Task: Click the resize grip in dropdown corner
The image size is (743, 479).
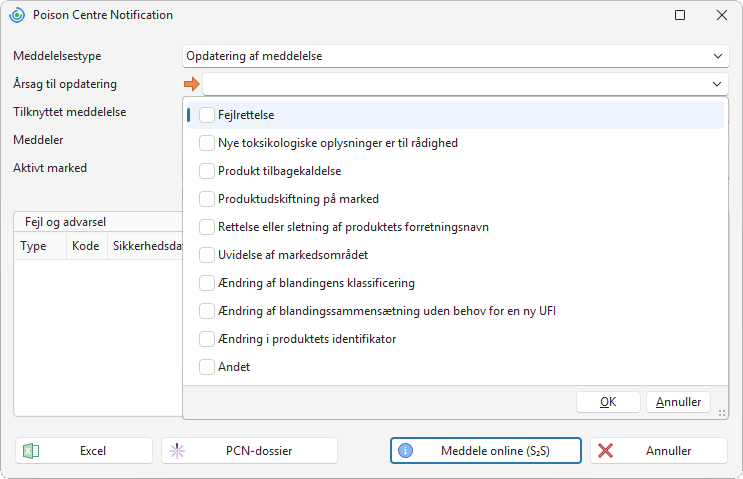Action: (x=722, y=413)
